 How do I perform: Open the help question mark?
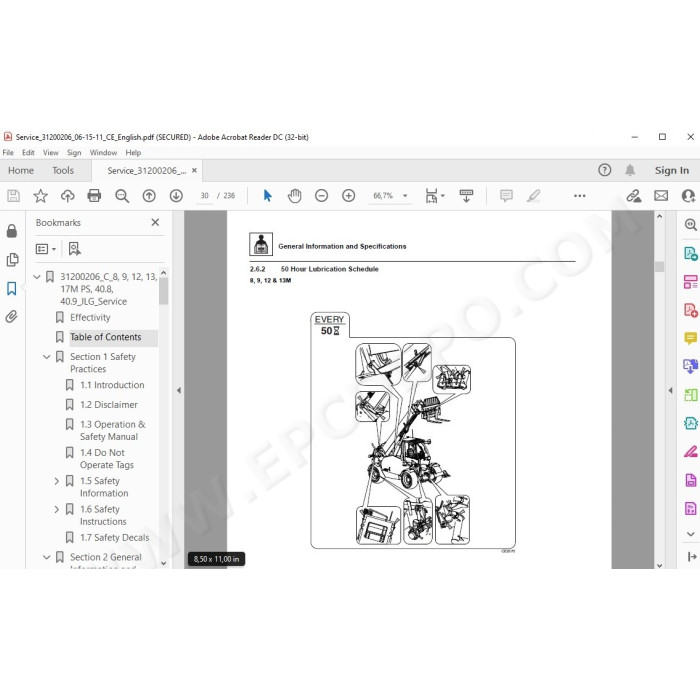click(604, 170)
